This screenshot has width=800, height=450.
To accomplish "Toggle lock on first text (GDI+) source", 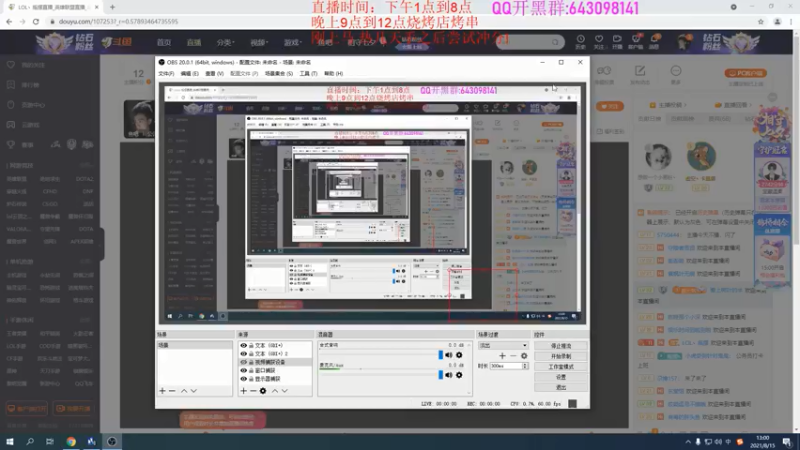I will pos(251,345).
